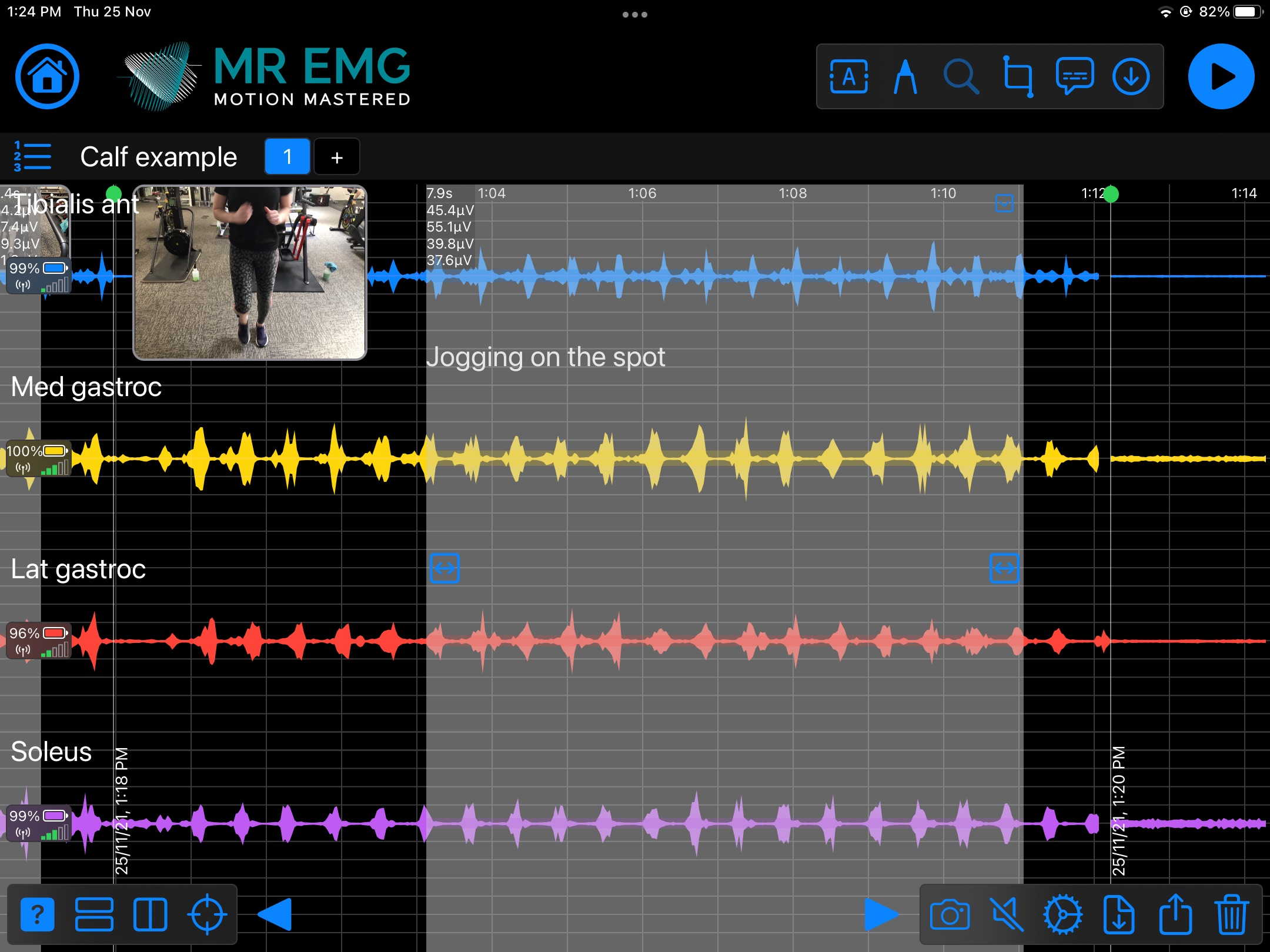Image resolution: width=1270 pixels, height=952 pixels.
Task: Open settings gear icon
Action: point(1062,914)
